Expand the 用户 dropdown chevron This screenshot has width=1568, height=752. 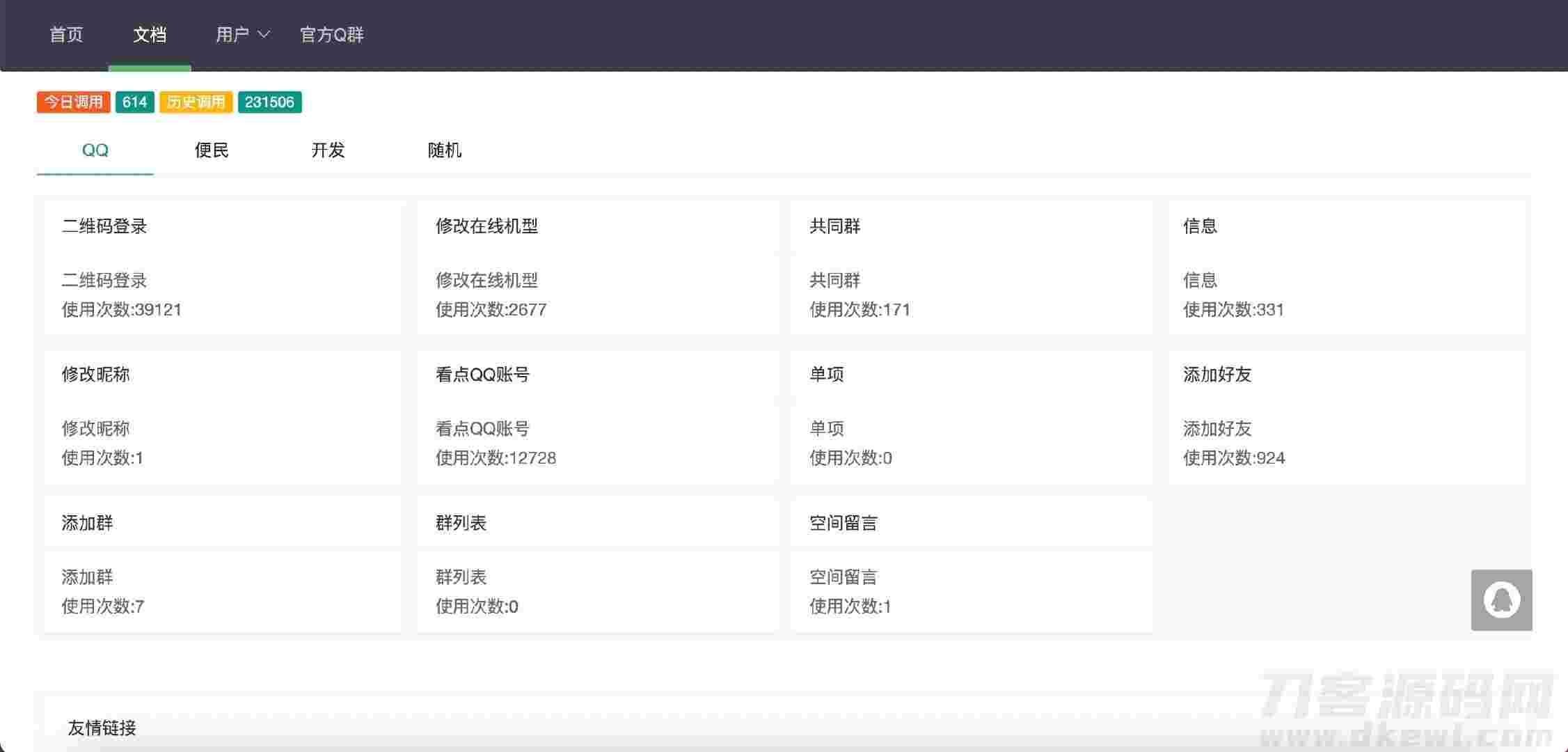[264, 34]
